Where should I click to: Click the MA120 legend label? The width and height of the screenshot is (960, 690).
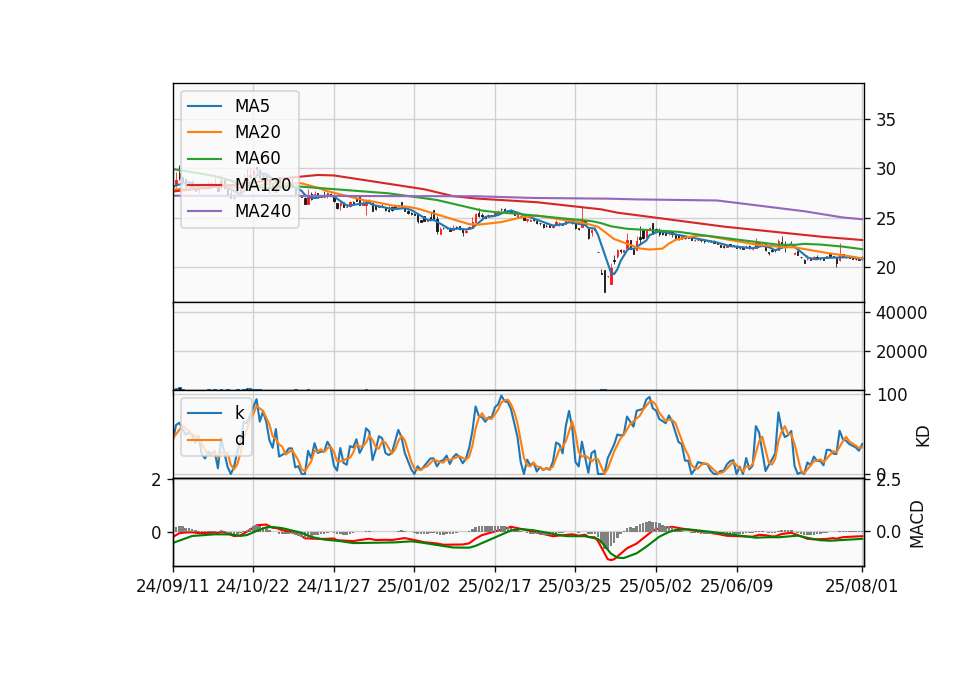(263, 185)
